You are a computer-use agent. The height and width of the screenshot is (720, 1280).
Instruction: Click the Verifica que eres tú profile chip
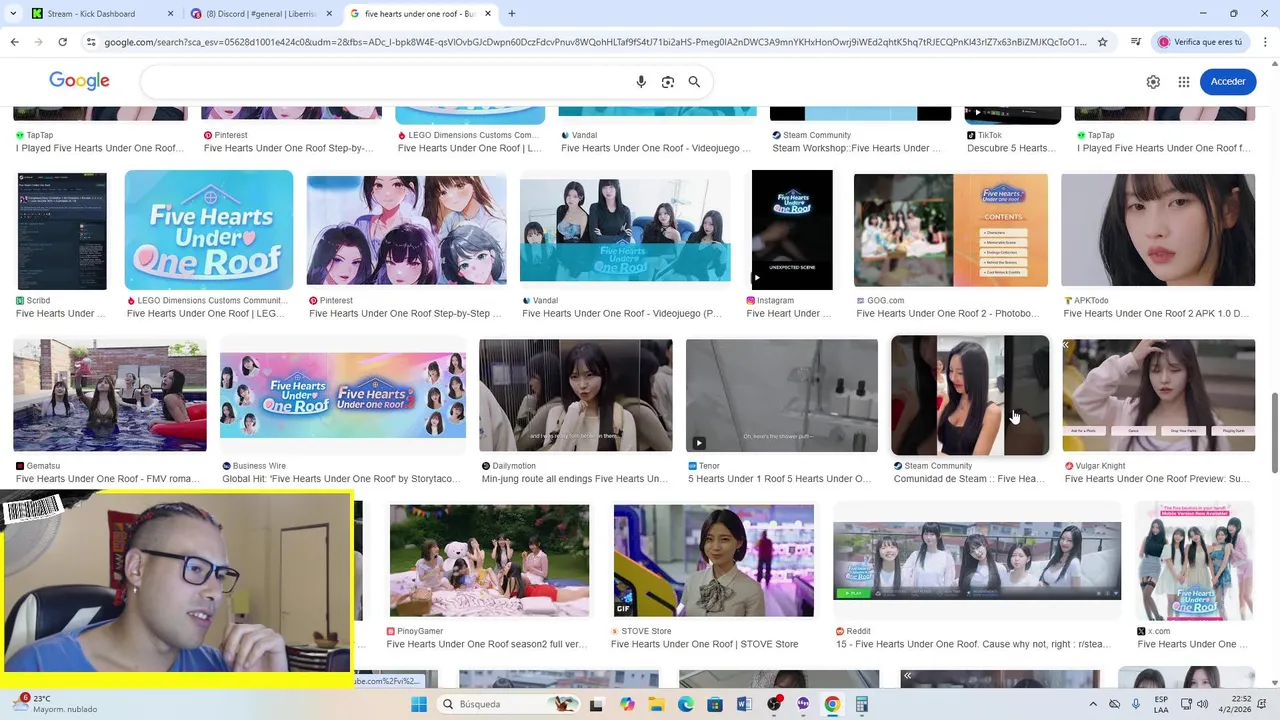pos(1200,42)
